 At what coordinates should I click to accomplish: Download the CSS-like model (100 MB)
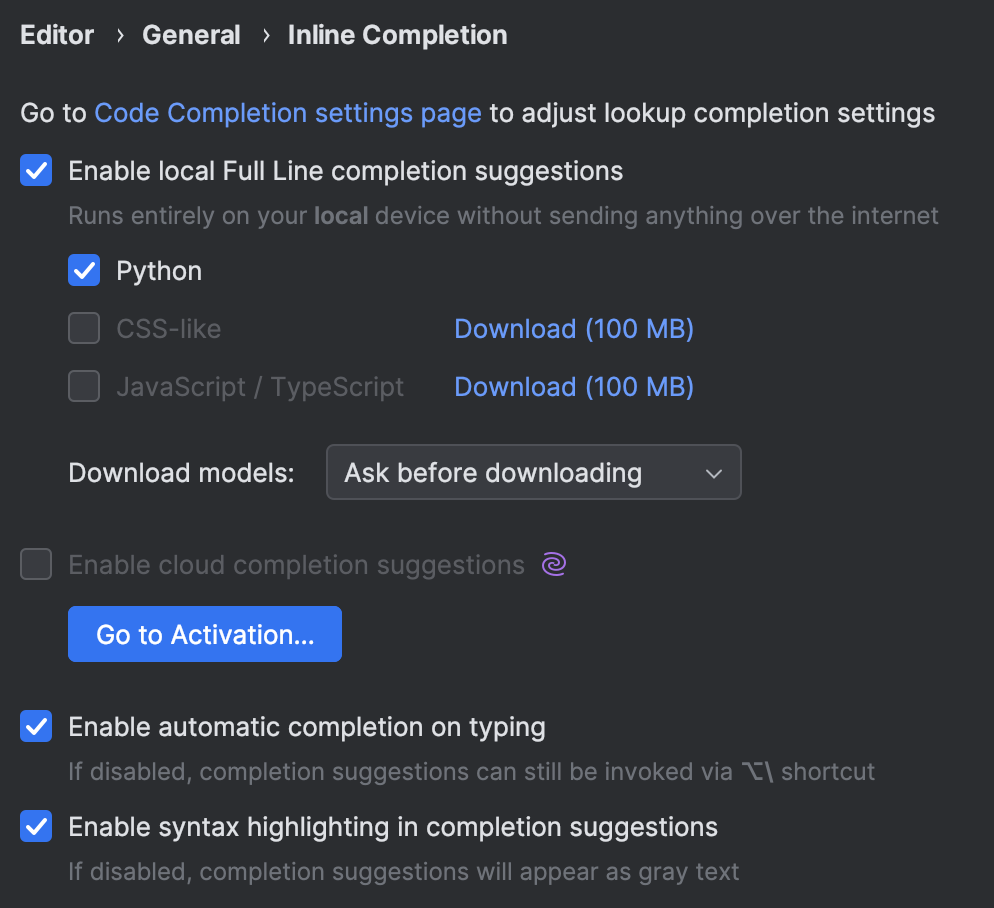click(x=573, y=328)
